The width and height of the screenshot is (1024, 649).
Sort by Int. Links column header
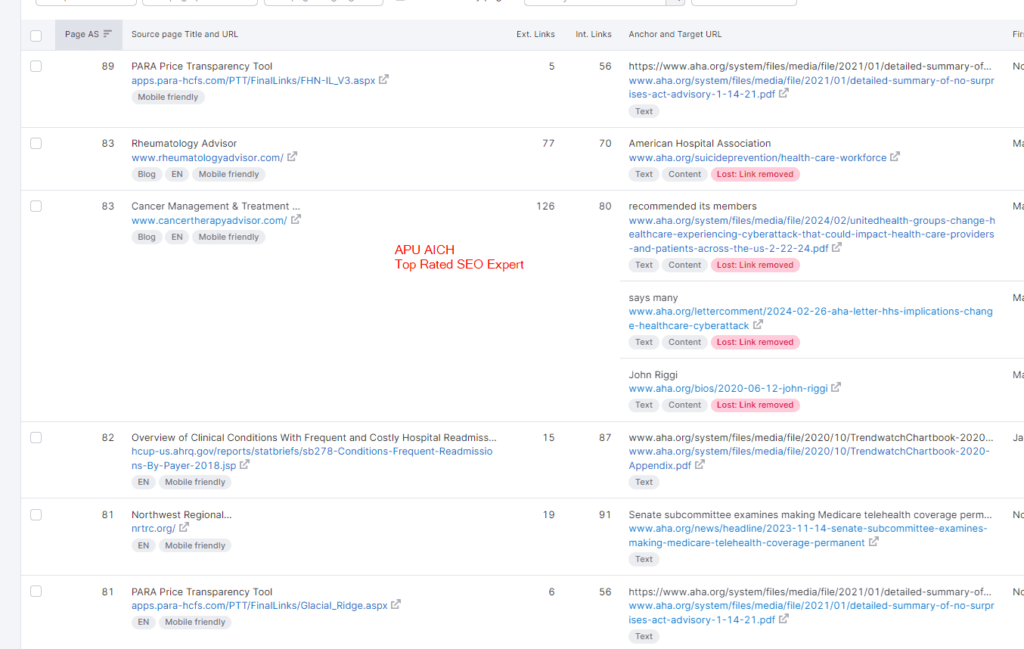point(593,34)
